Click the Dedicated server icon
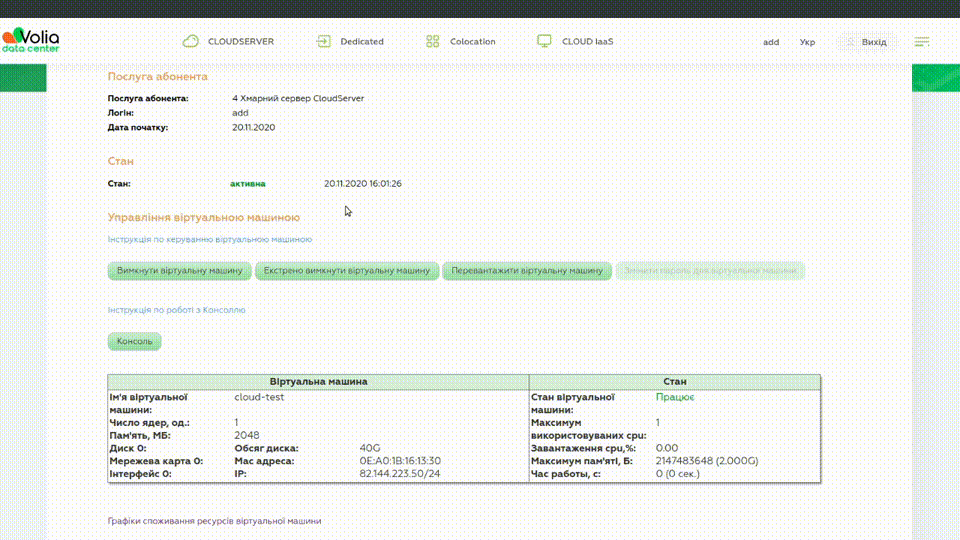Screen dimensions: 960x540 323,42
